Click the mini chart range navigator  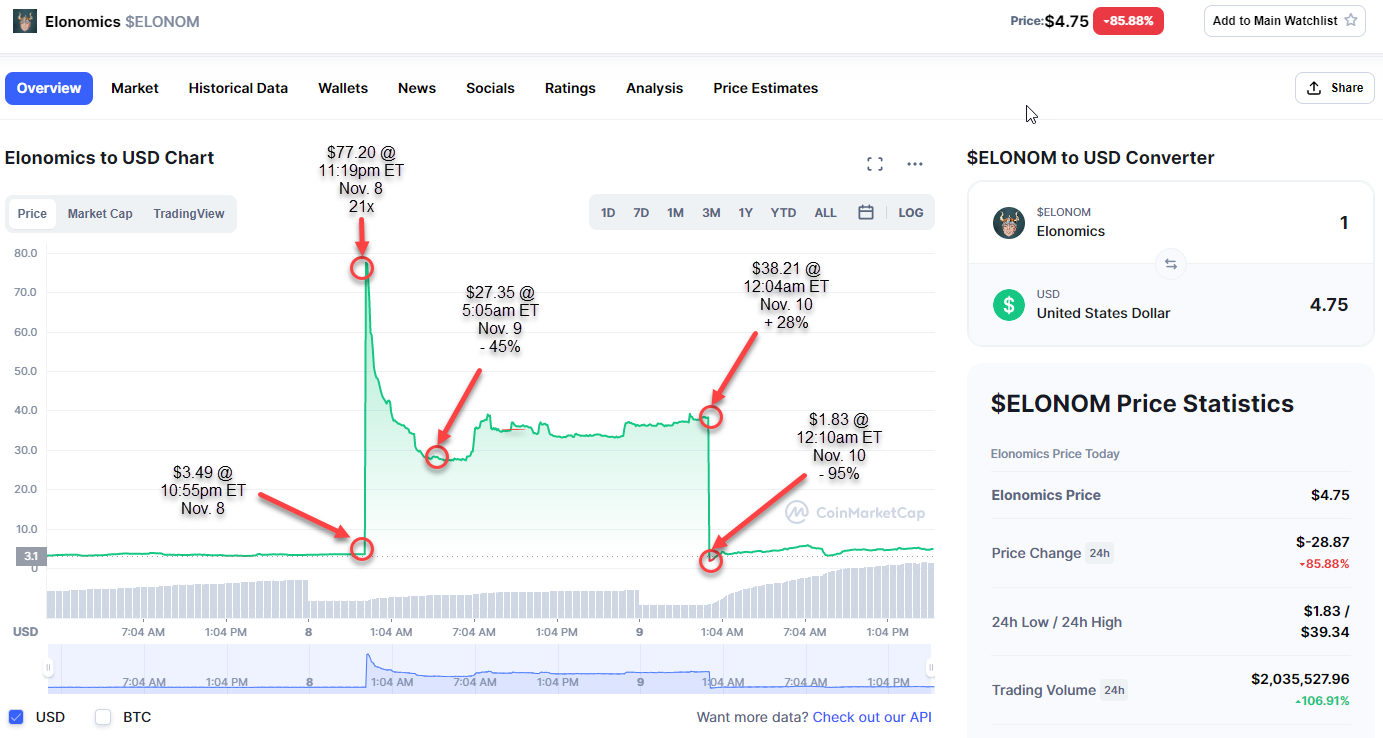pyautogui.click(x=490, y=669)
